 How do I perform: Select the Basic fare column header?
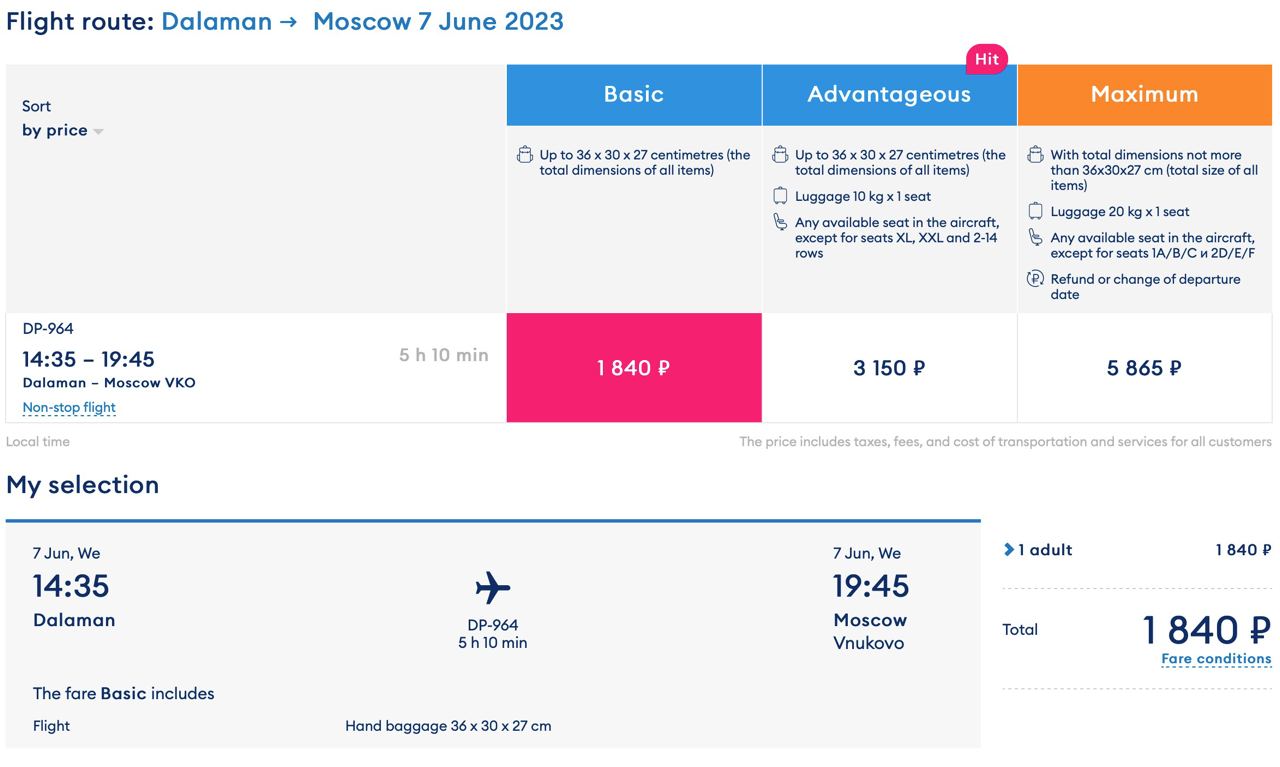[x=634, y=94]
